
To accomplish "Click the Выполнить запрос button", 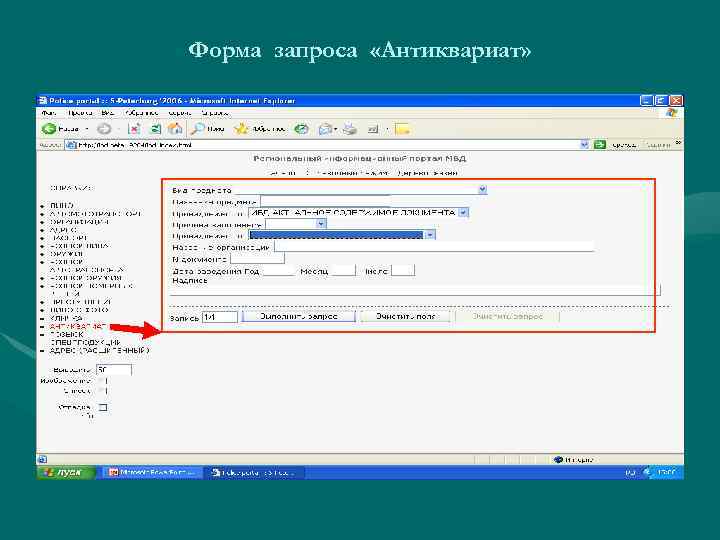I will click(299, 316).
